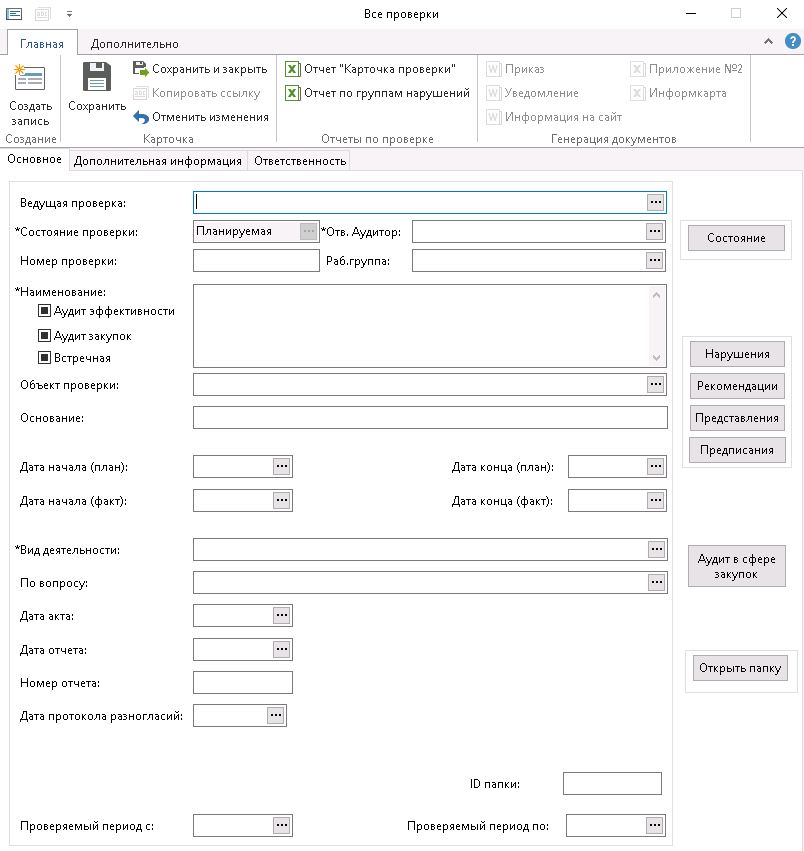Open the Дата акта date picker

tap(282, 615)
